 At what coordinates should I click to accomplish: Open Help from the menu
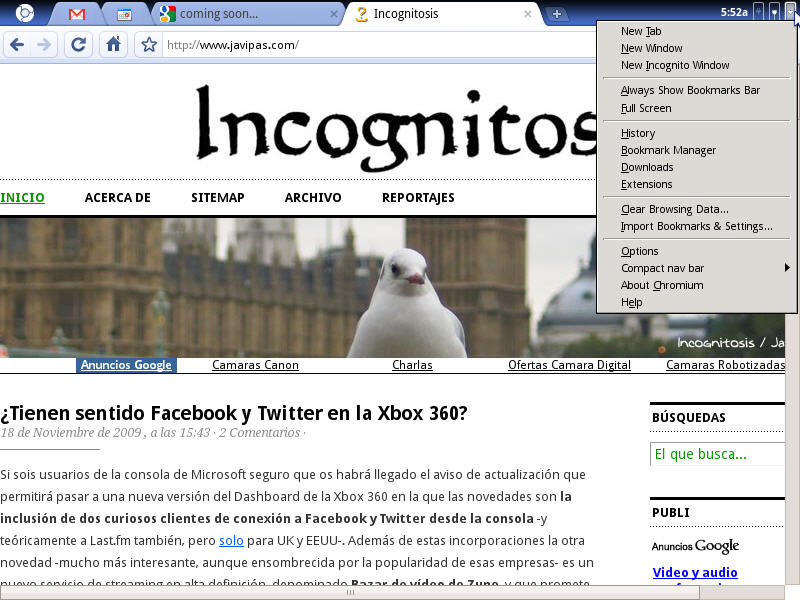tap(696, 302)
